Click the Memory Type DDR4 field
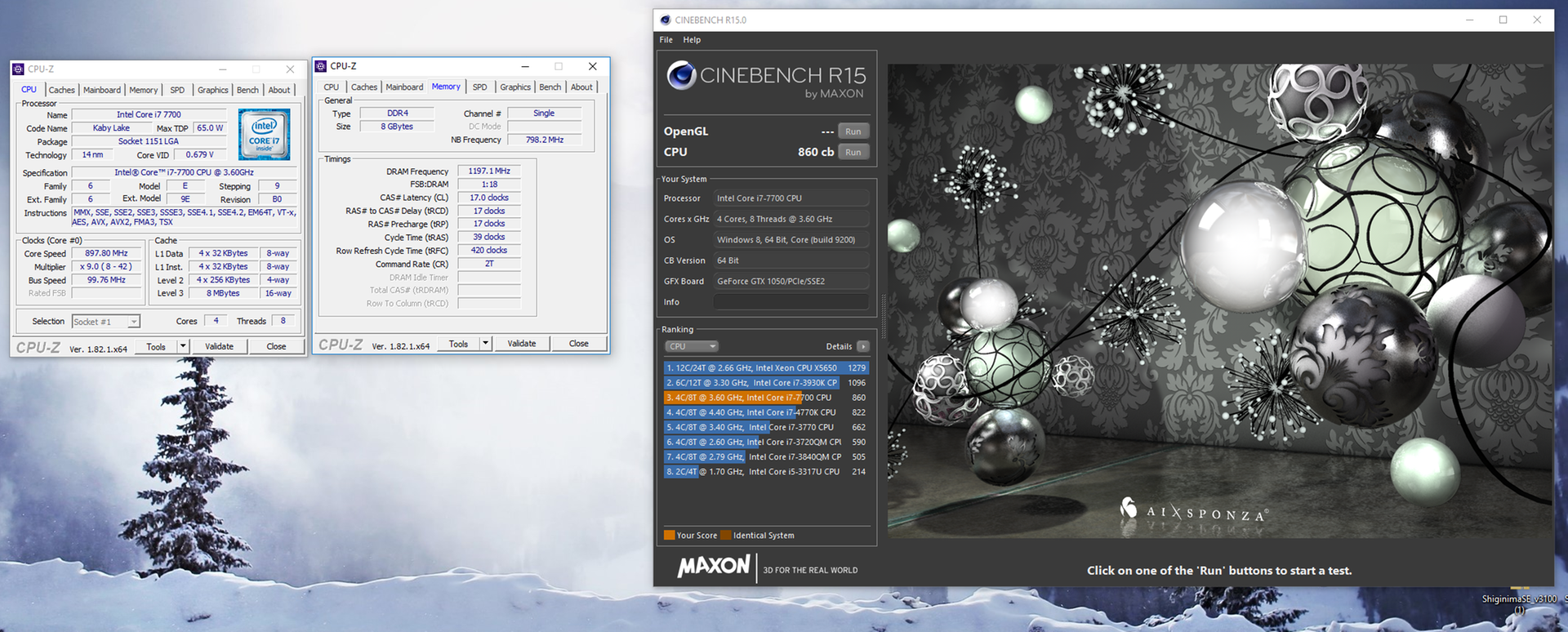This screenshot has width=1568, height=632. click(x=398, y=113)
